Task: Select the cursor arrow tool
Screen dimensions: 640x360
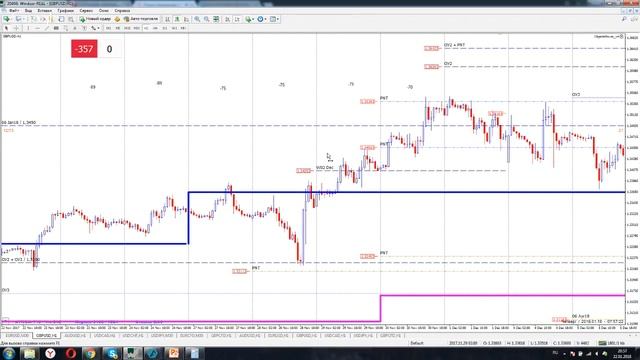Action: 7,28
